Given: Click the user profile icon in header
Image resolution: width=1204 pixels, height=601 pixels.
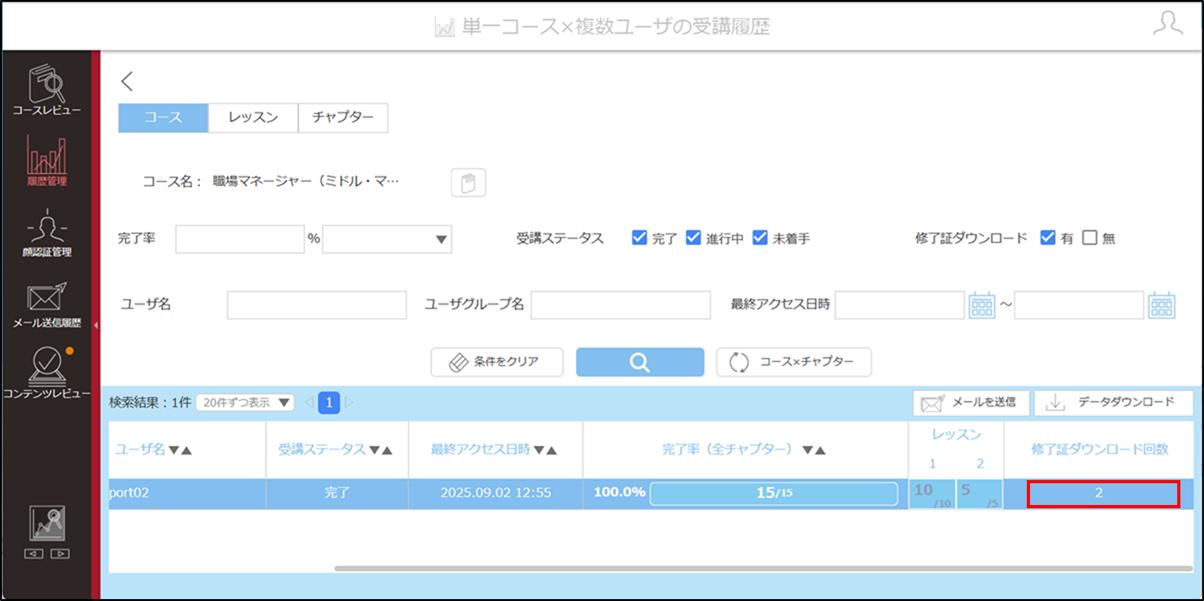Looking at the screenshot, I should 1168,24.
